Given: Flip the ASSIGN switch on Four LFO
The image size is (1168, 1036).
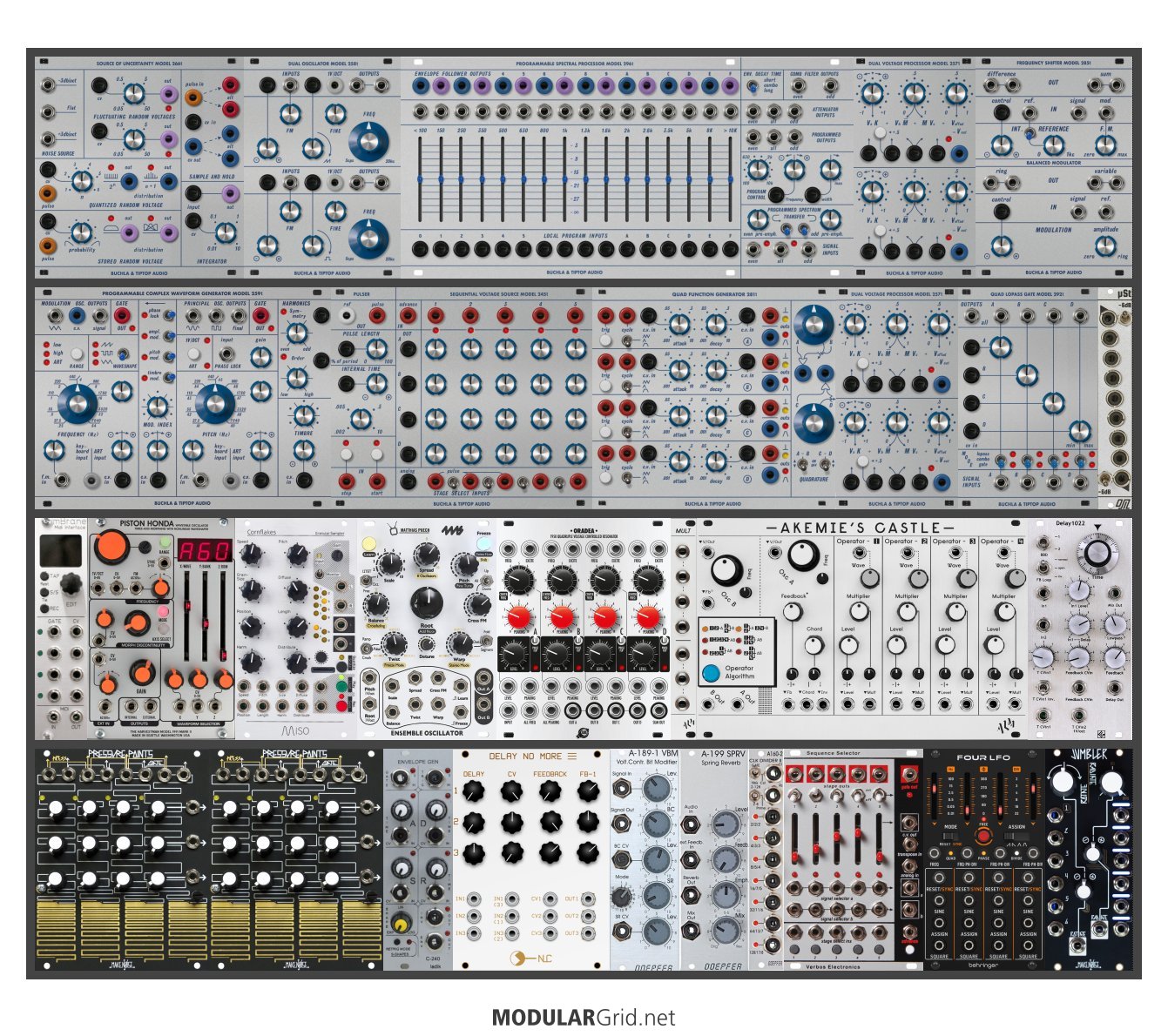Looking at the screenshot, I should (x=1016, y=837).
